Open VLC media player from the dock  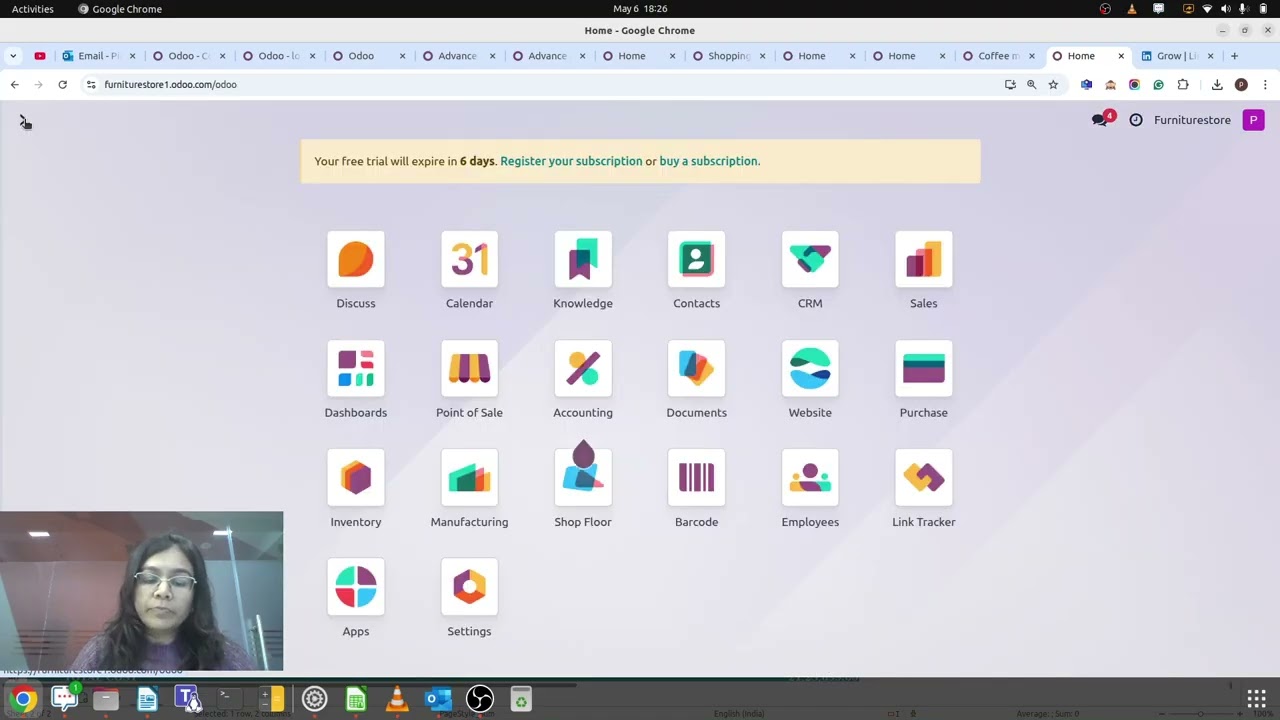tap(397, 699)
